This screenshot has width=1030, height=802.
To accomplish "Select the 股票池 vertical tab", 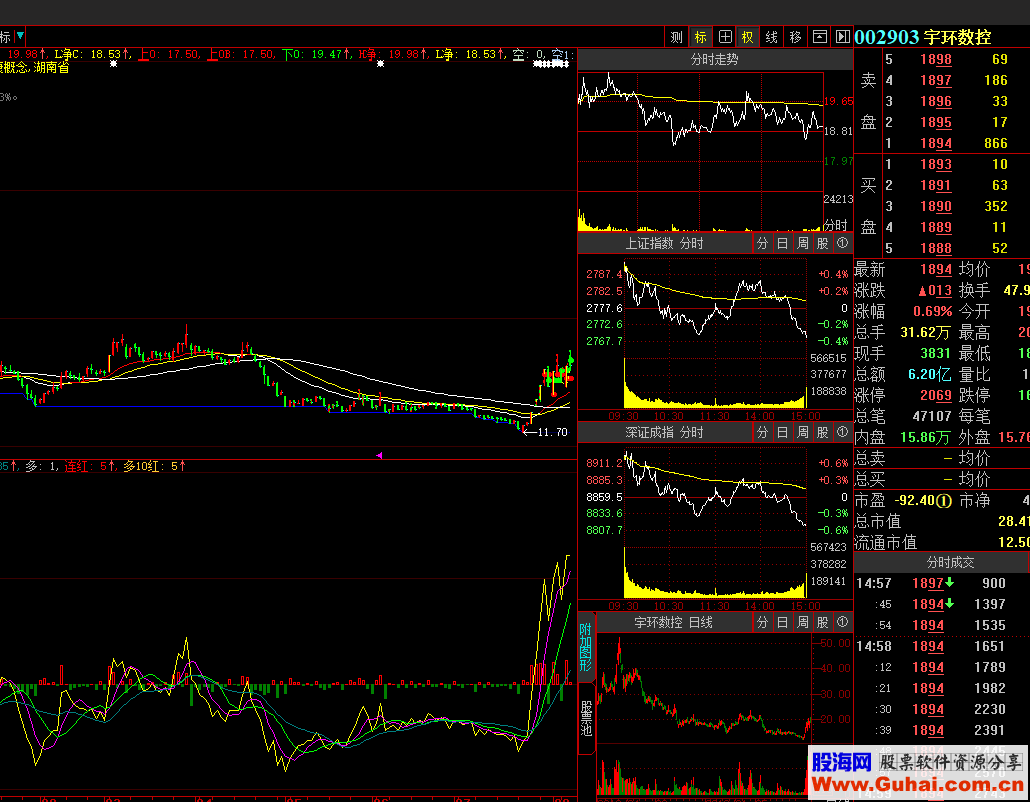I will coord(586,719).
